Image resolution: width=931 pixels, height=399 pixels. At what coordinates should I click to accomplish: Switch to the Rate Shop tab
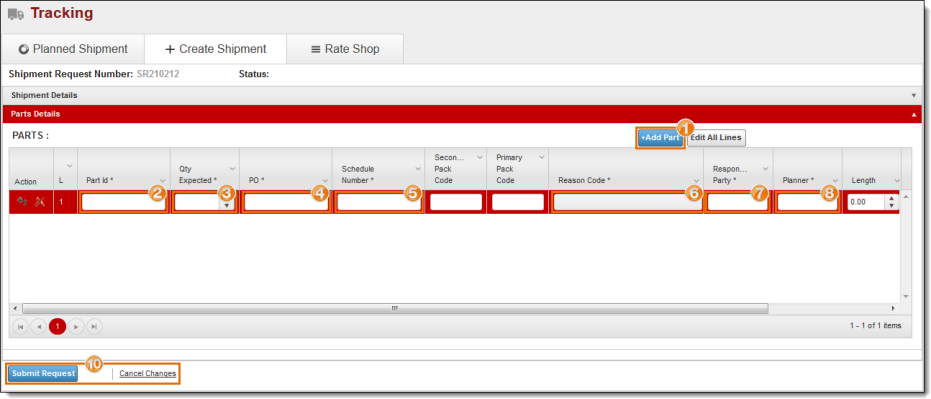coord(345,49)
